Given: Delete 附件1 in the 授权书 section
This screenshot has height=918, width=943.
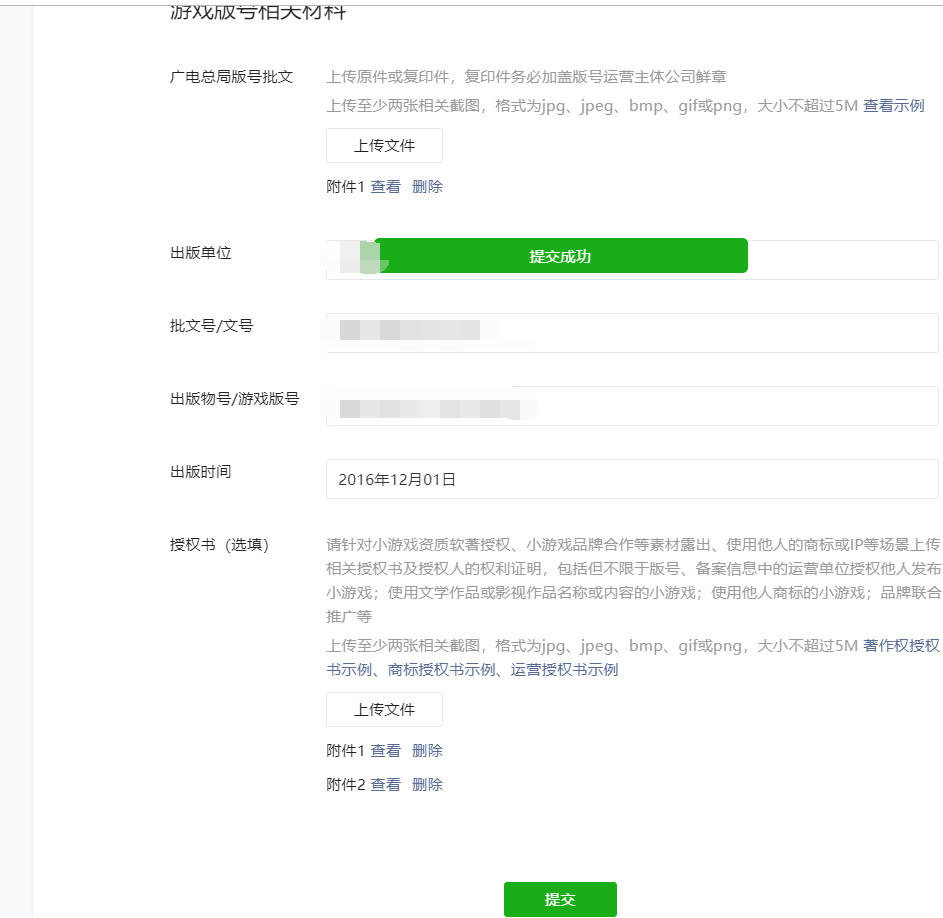Looking at the screenshot, I should pos(427,751).
